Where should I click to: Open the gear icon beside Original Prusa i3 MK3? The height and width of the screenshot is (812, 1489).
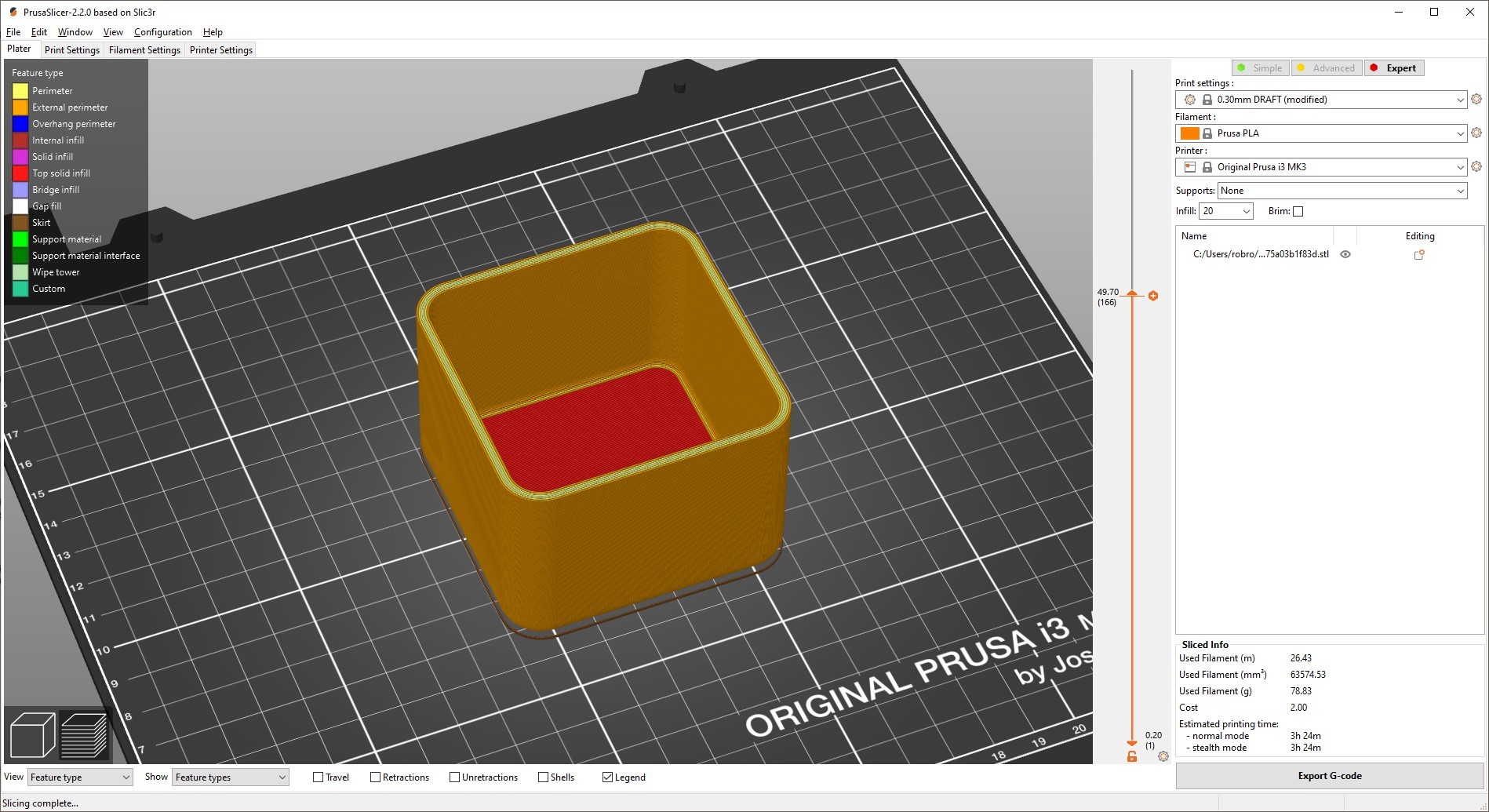tap(1477, 167)
